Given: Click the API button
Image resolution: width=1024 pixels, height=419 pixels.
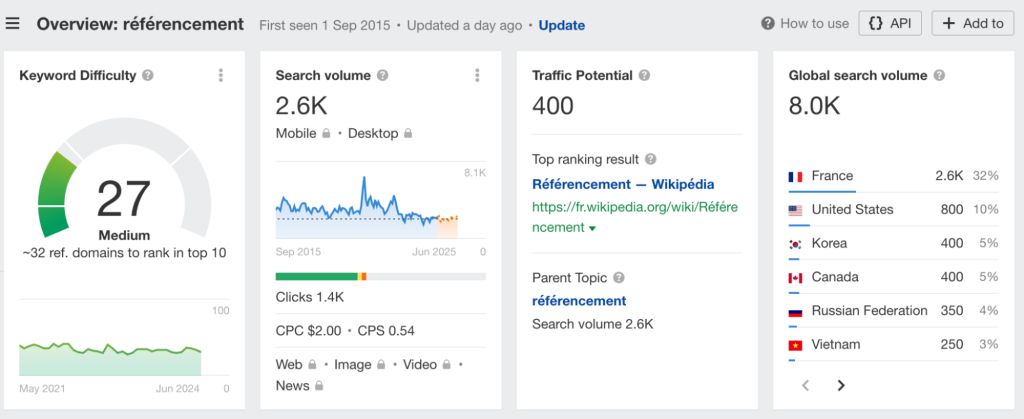Looking at the screenshot, I should 889,23.
